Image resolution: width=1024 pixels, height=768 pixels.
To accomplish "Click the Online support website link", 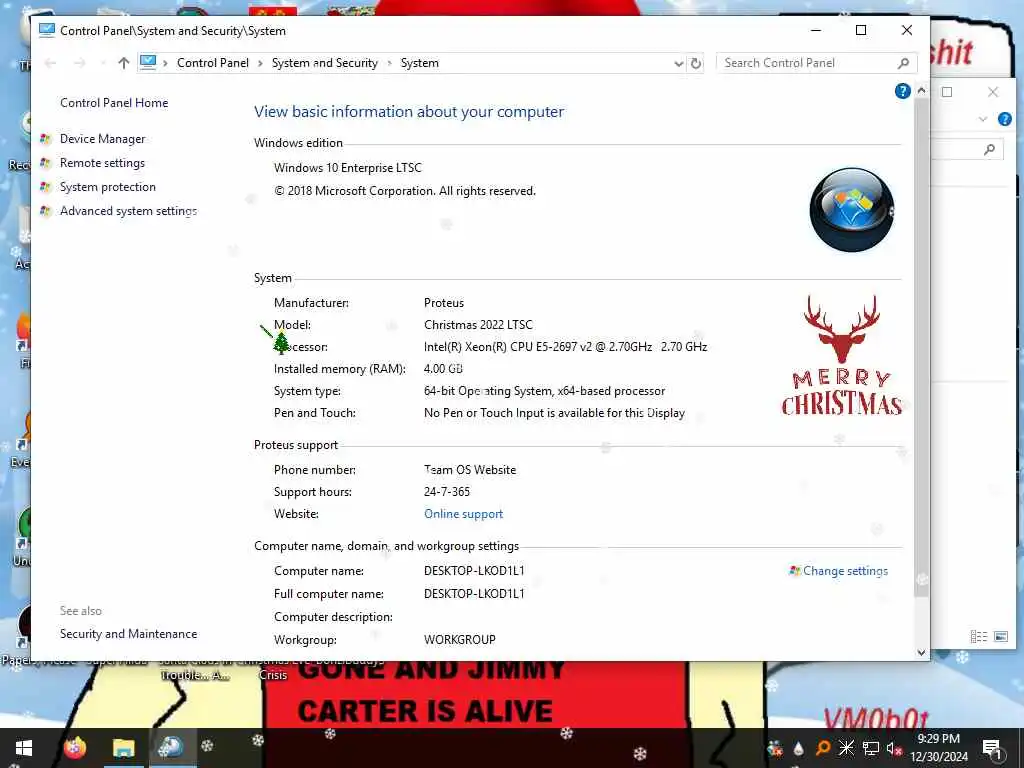I will pyautogui.click(x=463, y=514).
